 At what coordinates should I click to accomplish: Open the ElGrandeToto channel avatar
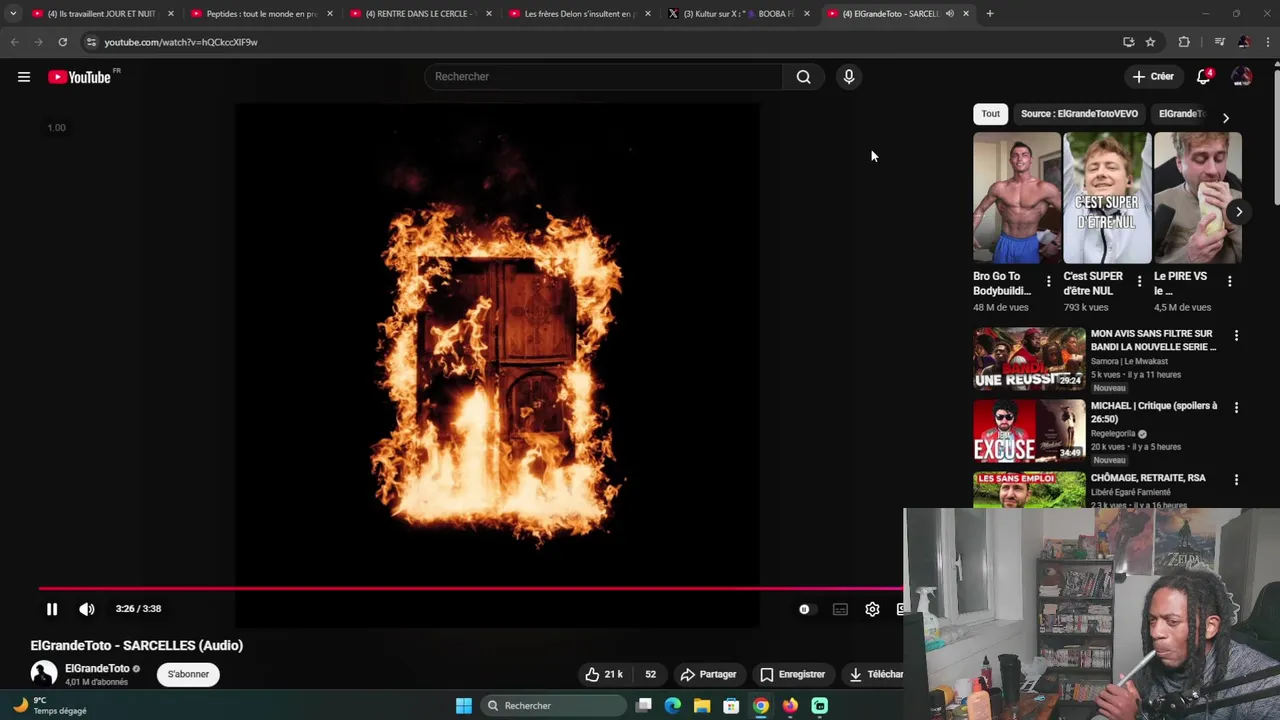coord(44,674)
